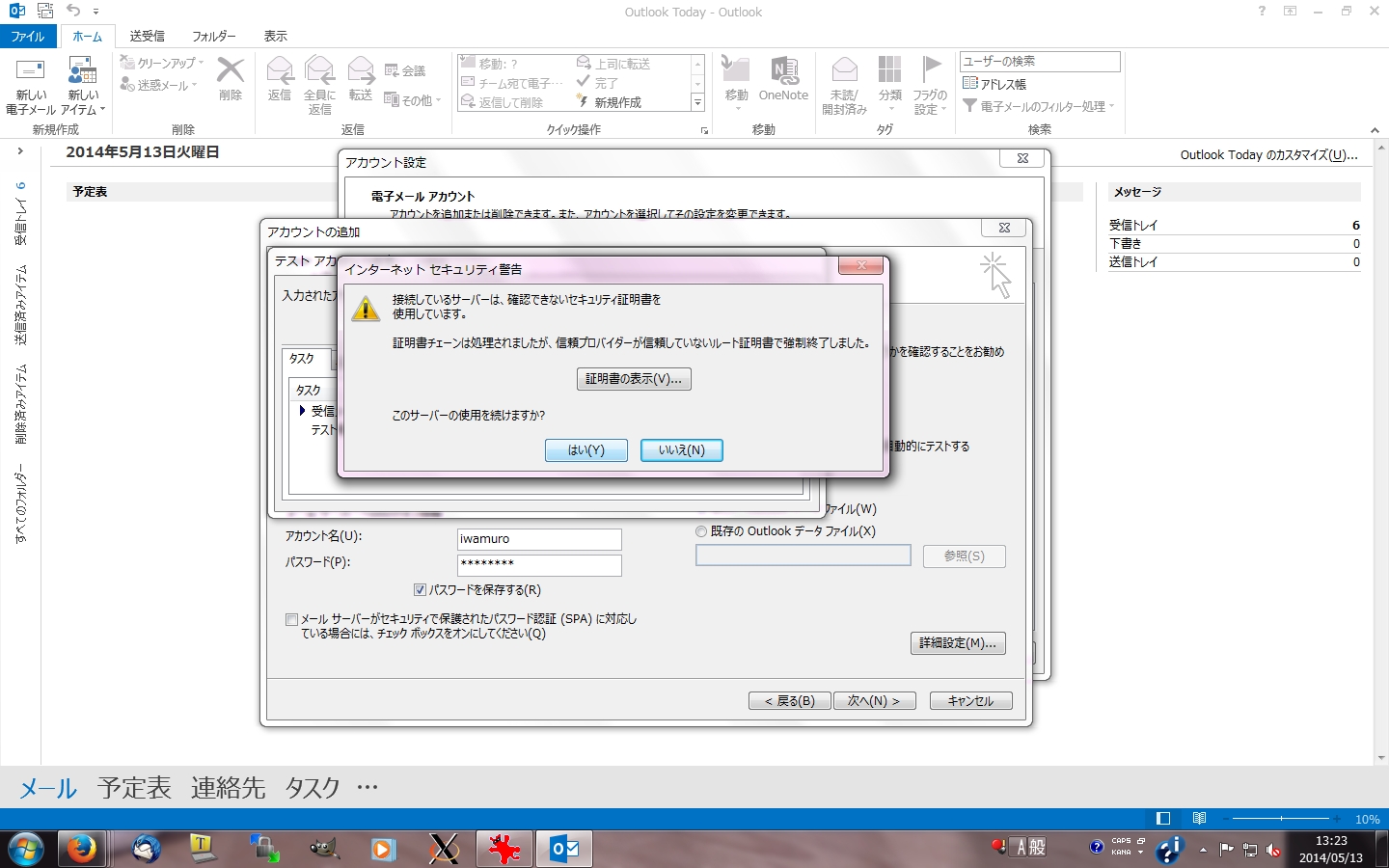Click the Reply (返信) icon
This screenshot has width=1389, height=868.
tap(280, 70)
